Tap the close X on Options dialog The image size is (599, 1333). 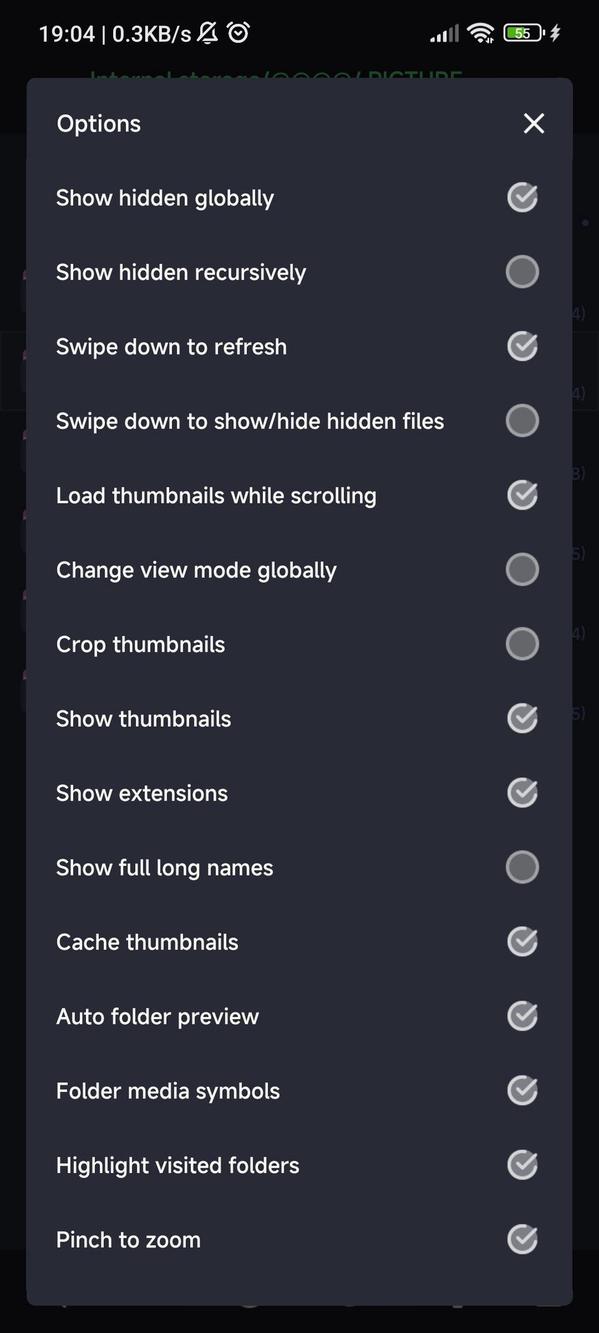coord(533,123)
